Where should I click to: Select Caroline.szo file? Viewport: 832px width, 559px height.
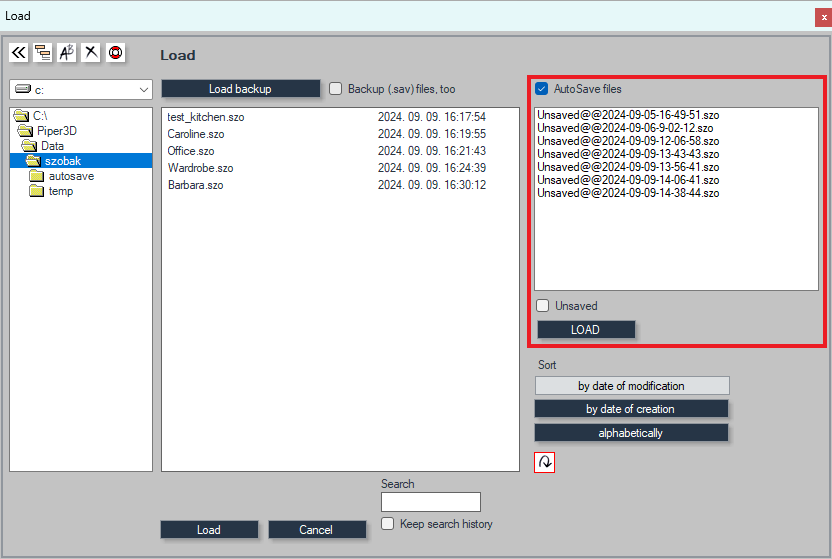(196, 134)
